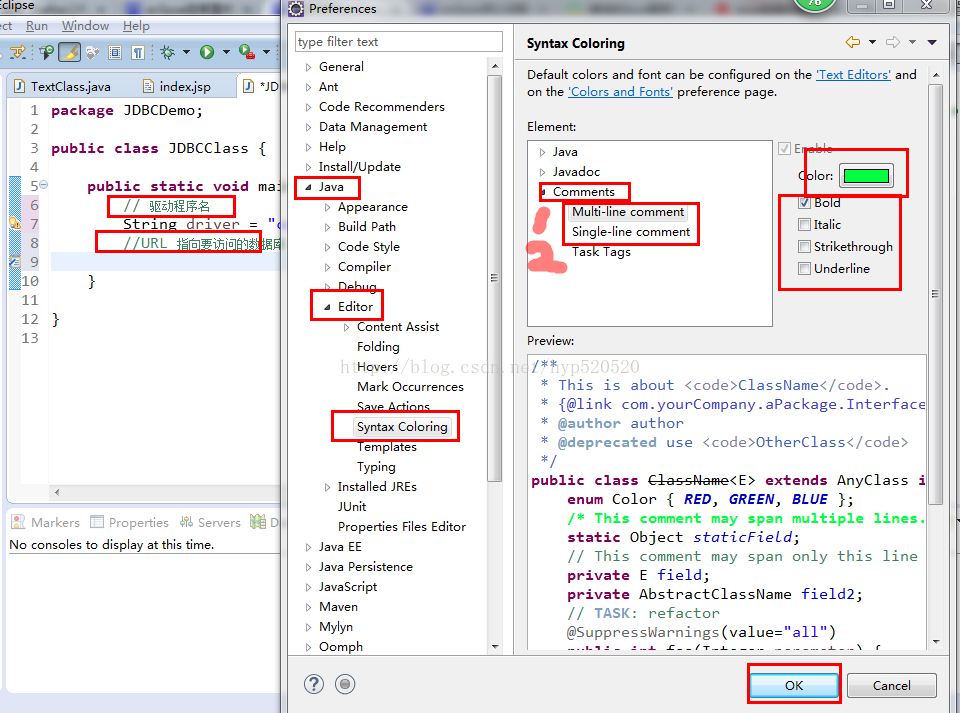Collapse the Editor node under Java

[327, 307]
